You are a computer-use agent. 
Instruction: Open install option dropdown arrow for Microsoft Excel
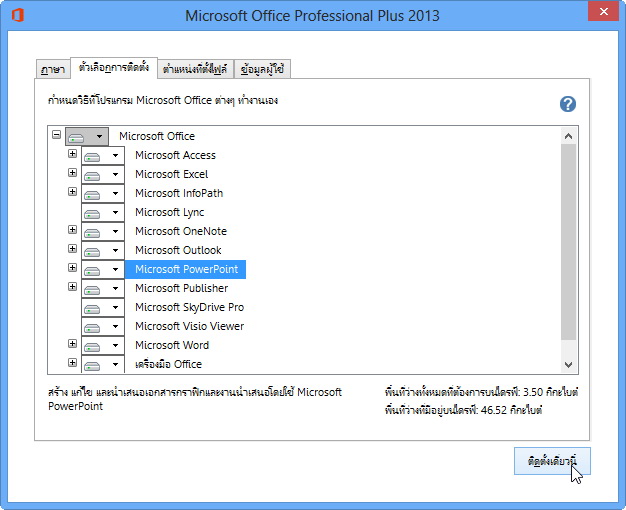(115, 174)
